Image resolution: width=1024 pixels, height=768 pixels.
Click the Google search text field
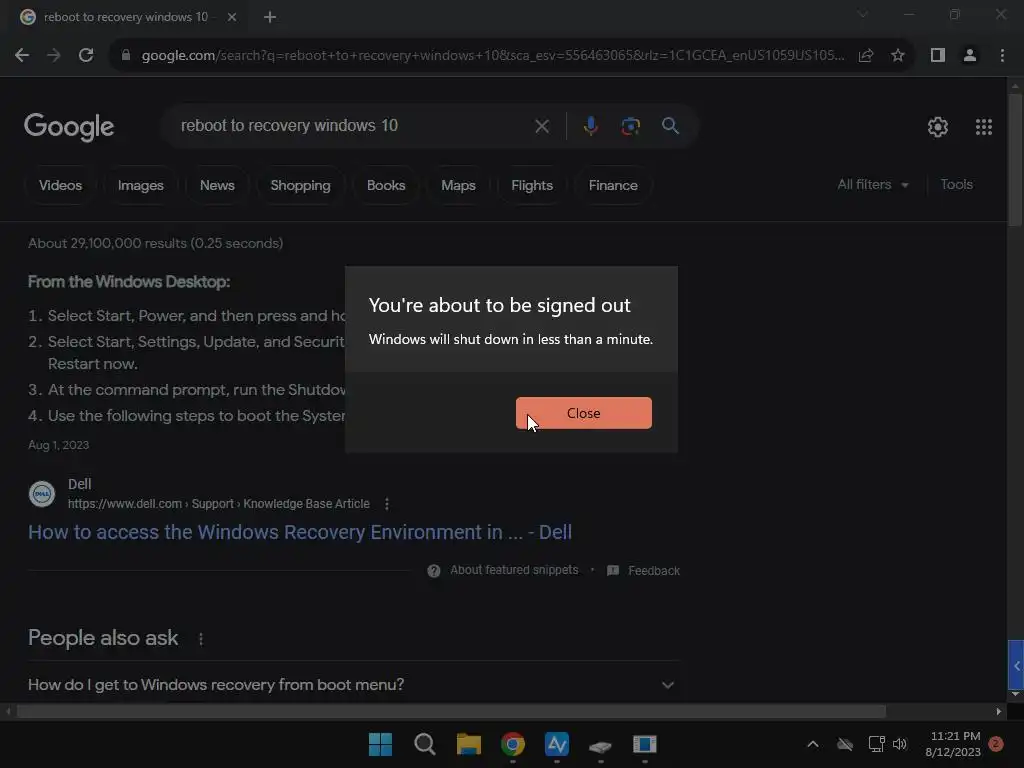[353, 125]
